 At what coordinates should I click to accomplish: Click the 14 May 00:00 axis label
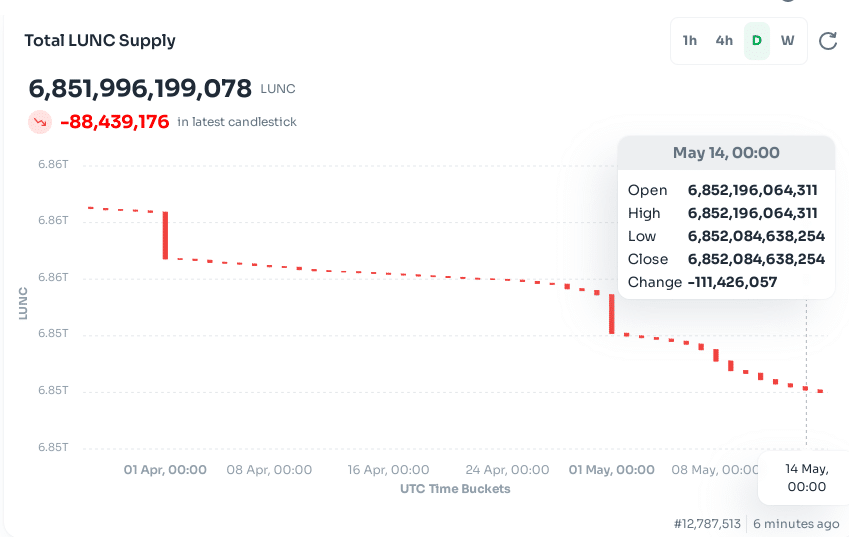coord(807,477)
